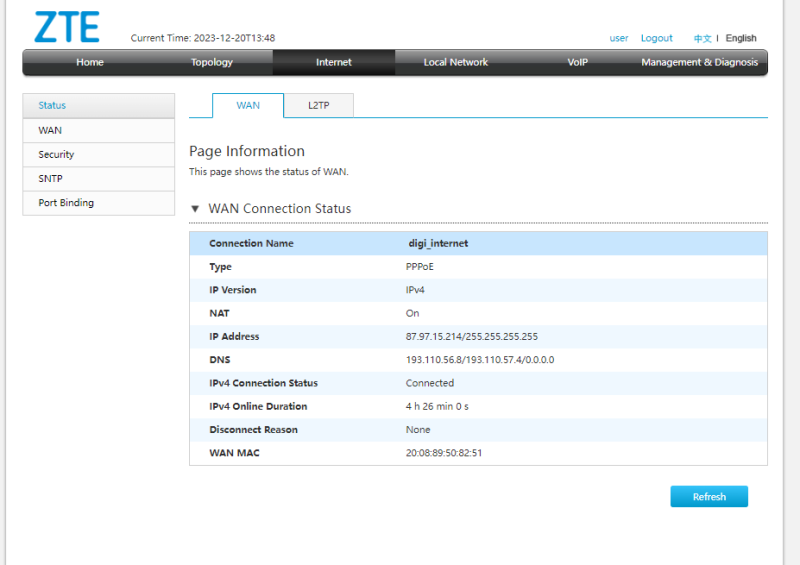Switch to the L2TP tab
Viewport: 800px width, 565px height.
coord(319,105)
